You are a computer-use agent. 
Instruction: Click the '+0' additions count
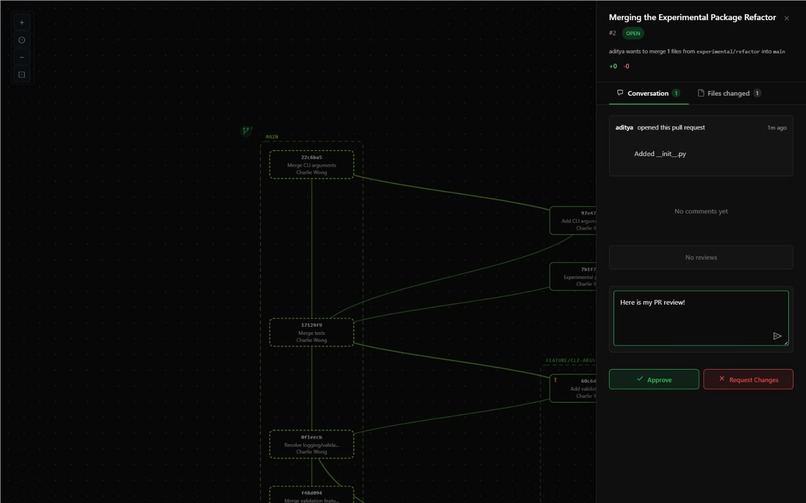point(613,66)
